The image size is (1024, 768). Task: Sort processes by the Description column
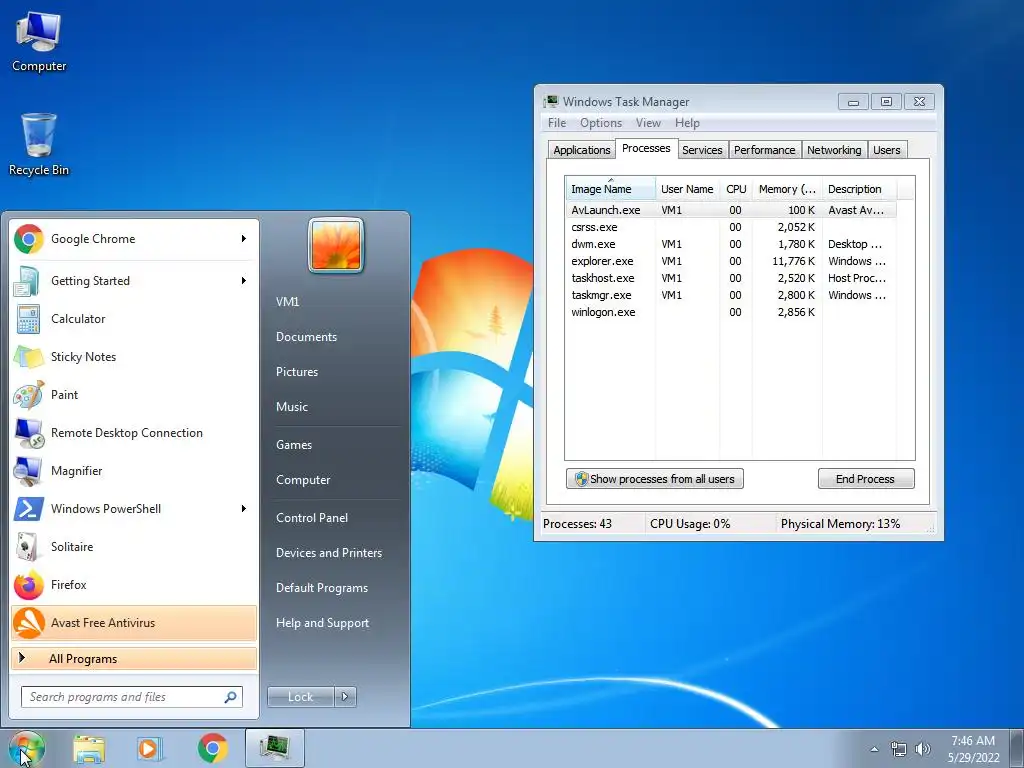(x=859, y=189)
